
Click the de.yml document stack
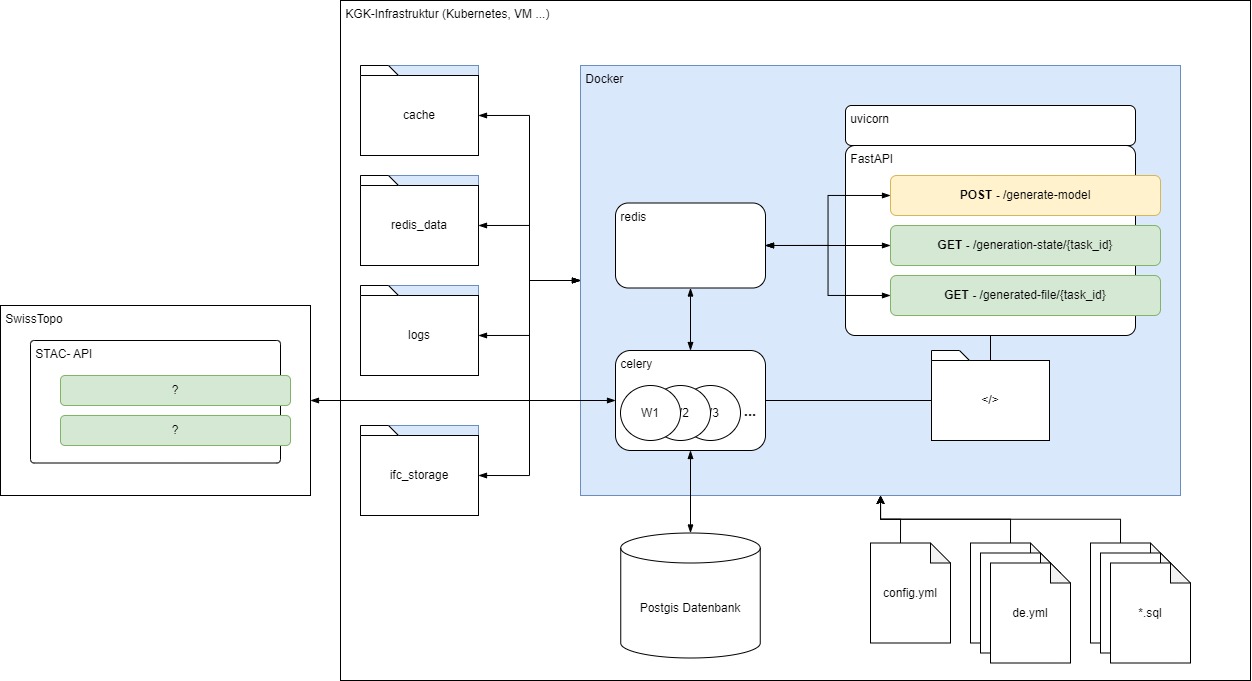tap(1029, 610)
